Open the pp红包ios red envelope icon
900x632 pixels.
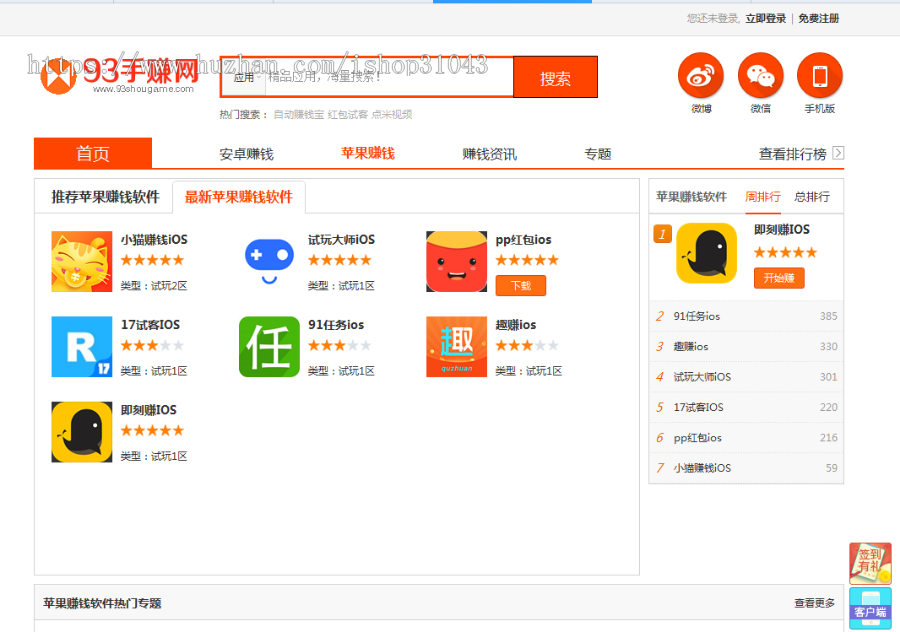[x=456, y=261]
